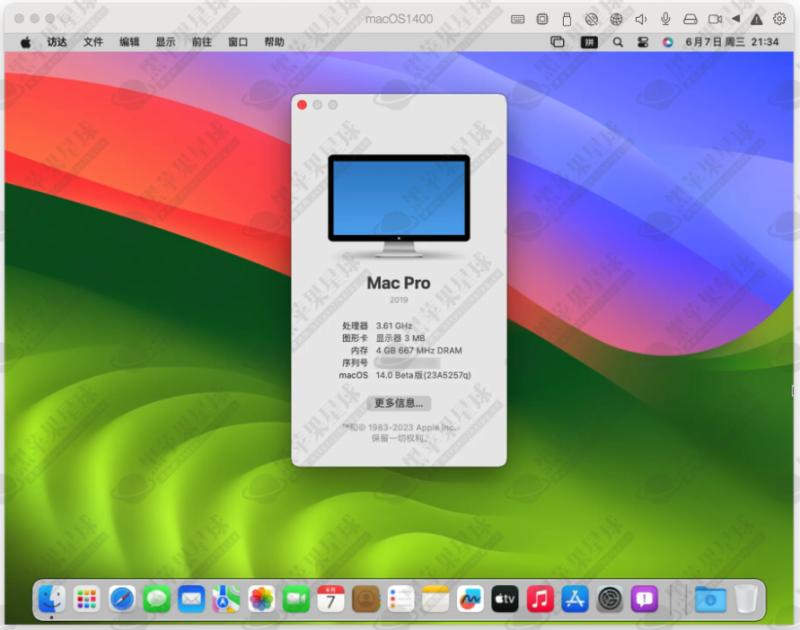Open the Apple menu
Viewport: 800px width, 630px height.
click(26, 42)
